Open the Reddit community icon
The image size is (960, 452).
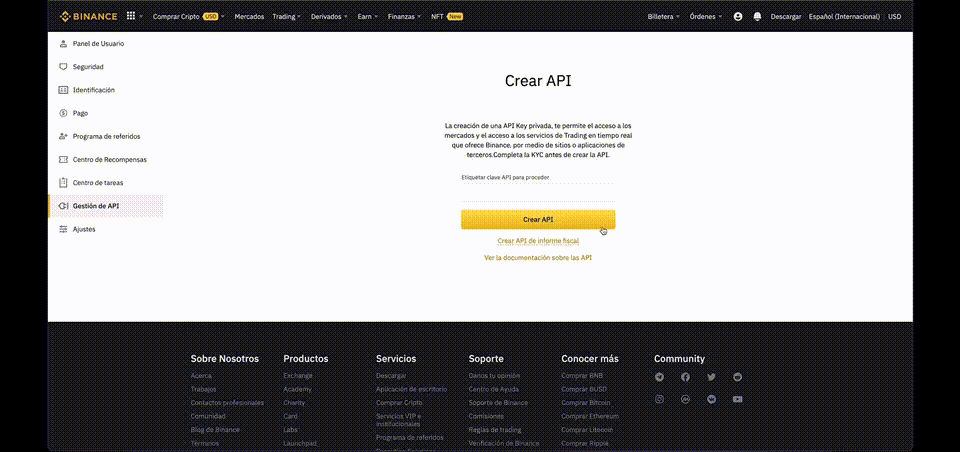point(738,377)
